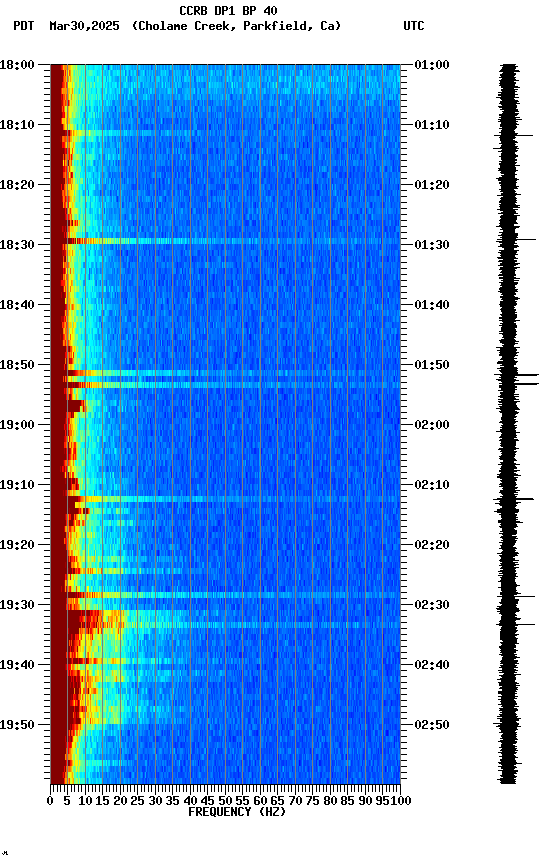Click the 19:50 PDT time label
The width and height of the screenshot is (552, 864).
(17, 725)
